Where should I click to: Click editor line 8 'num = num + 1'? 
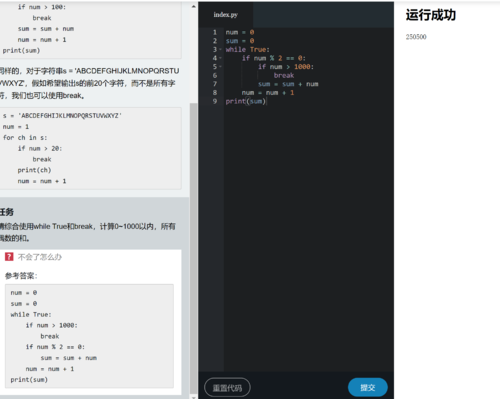268,93
